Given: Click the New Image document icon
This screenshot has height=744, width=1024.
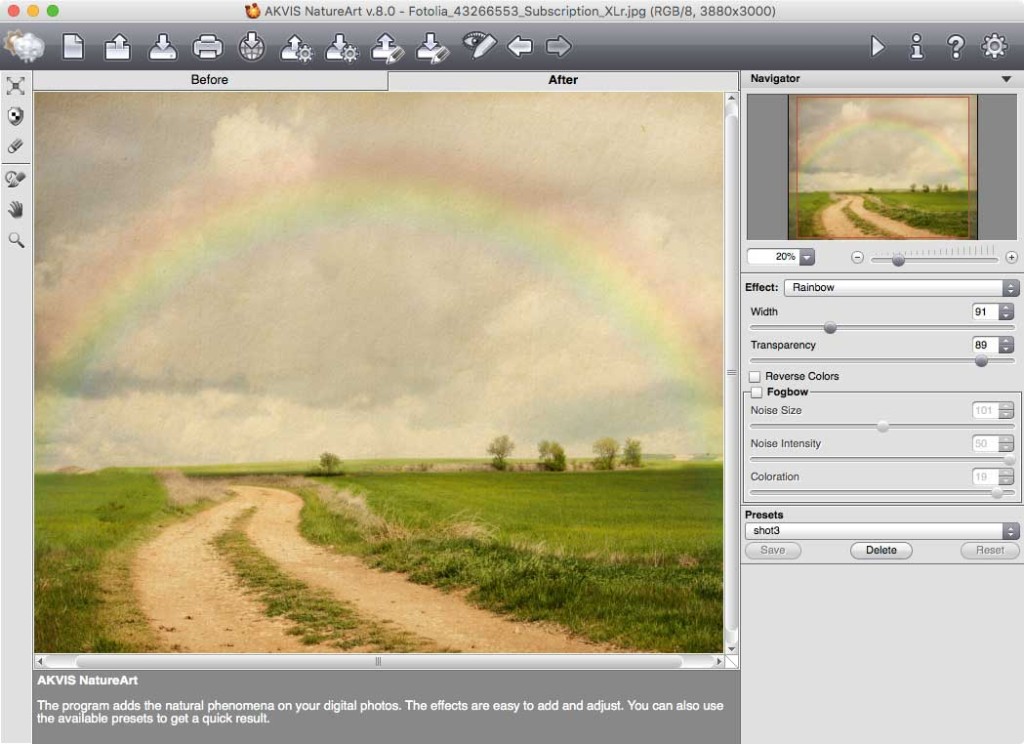Looking at the screenshot, I should (73, 47).
